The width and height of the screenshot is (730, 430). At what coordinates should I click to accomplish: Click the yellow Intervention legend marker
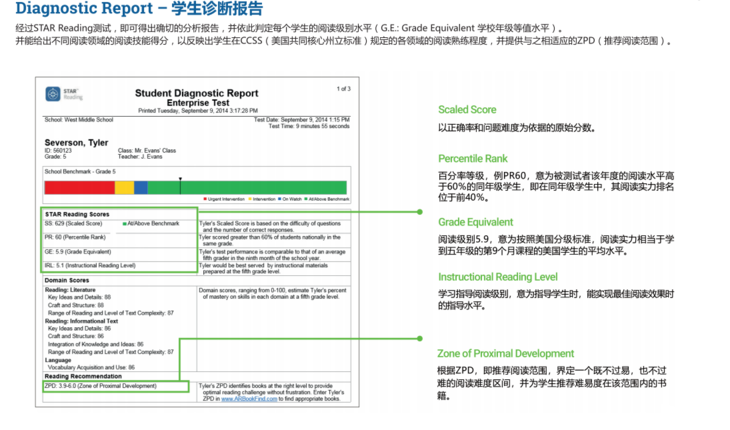click(250, 199)
